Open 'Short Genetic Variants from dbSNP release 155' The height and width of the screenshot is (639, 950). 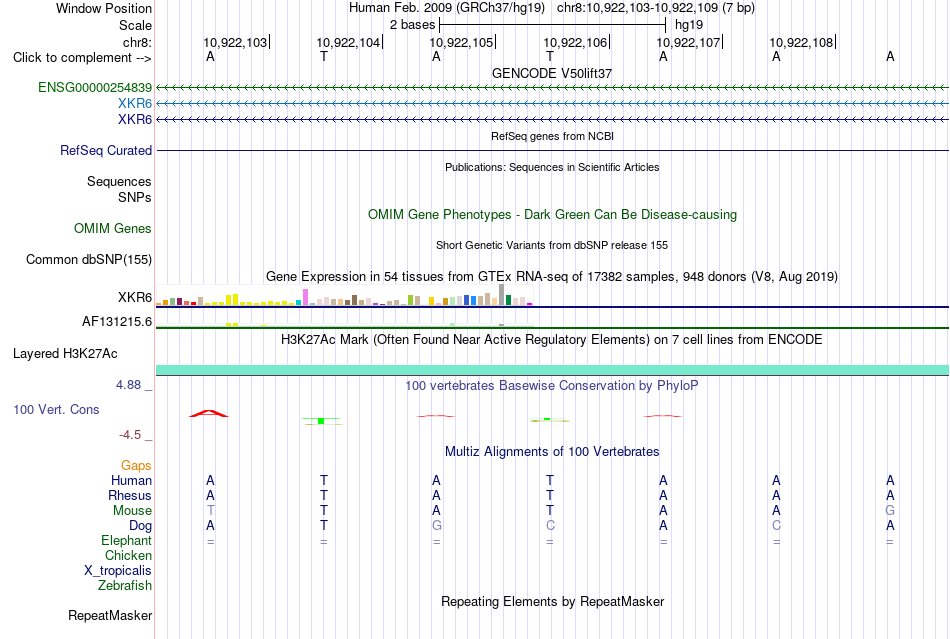point(552,245)
